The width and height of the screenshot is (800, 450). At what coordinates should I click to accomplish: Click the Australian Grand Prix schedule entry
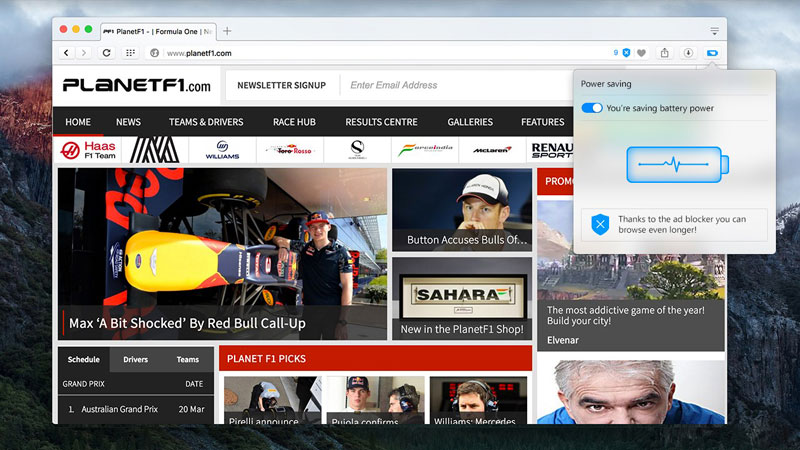[x=120, y=409]
